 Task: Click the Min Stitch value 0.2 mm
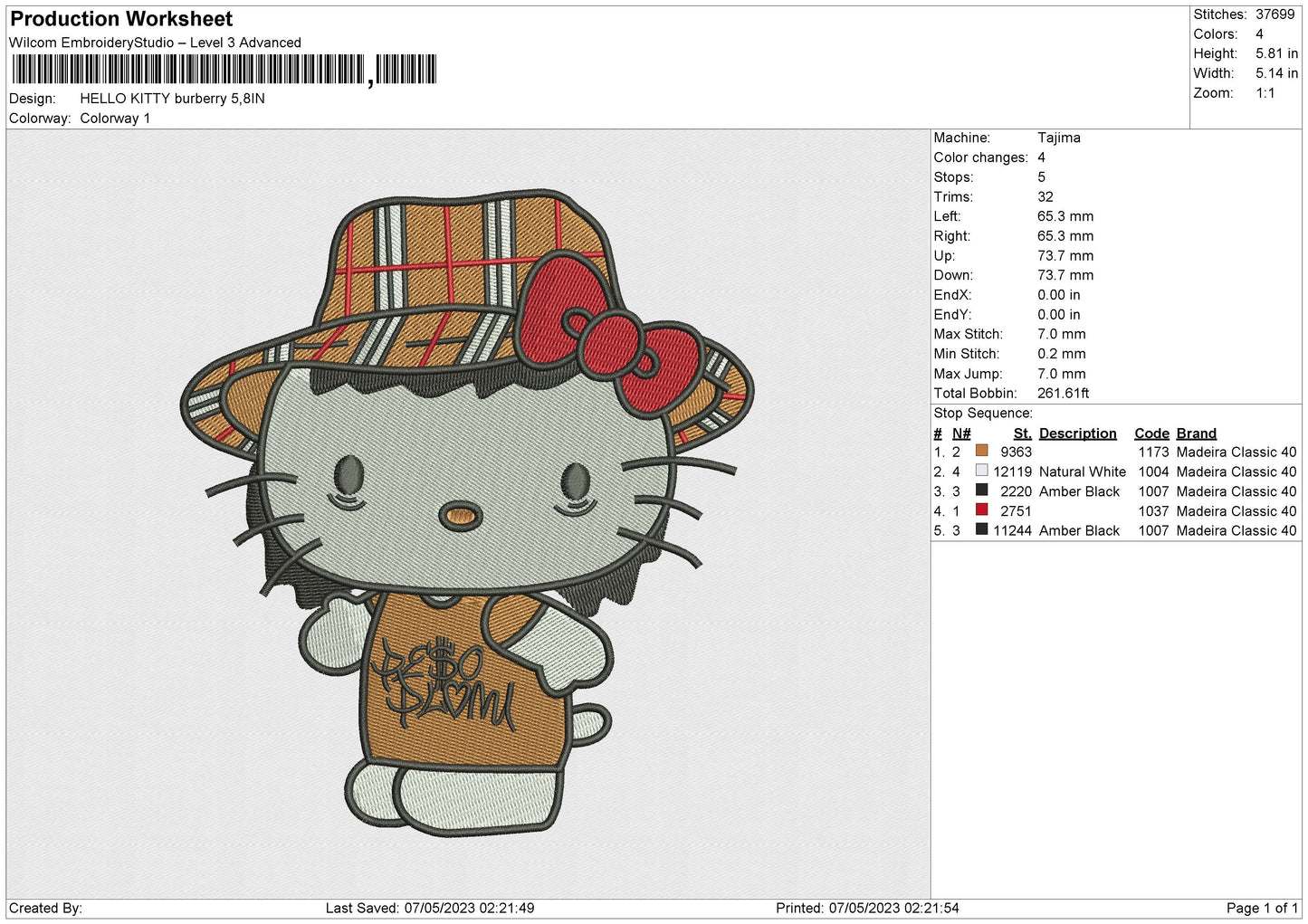1061,354
